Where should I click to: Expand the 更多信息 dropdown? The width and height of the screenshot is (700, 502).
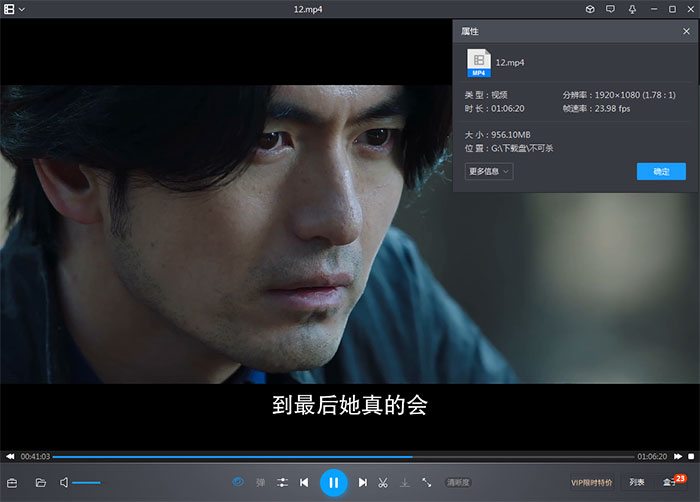tap(489, 171)
